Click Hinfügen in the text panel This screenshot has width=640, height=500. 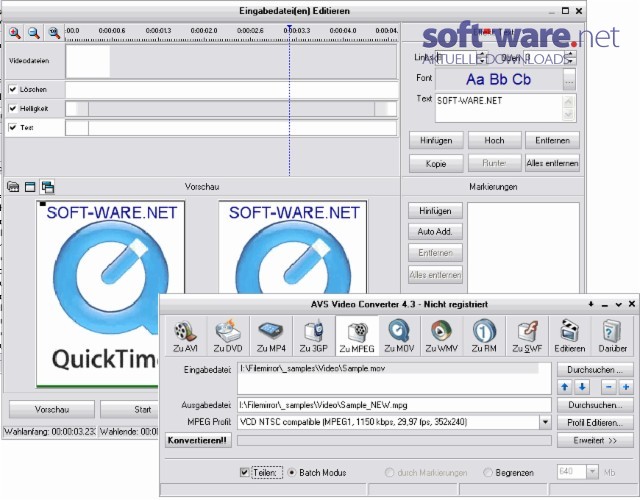click(x=436, y=140)
